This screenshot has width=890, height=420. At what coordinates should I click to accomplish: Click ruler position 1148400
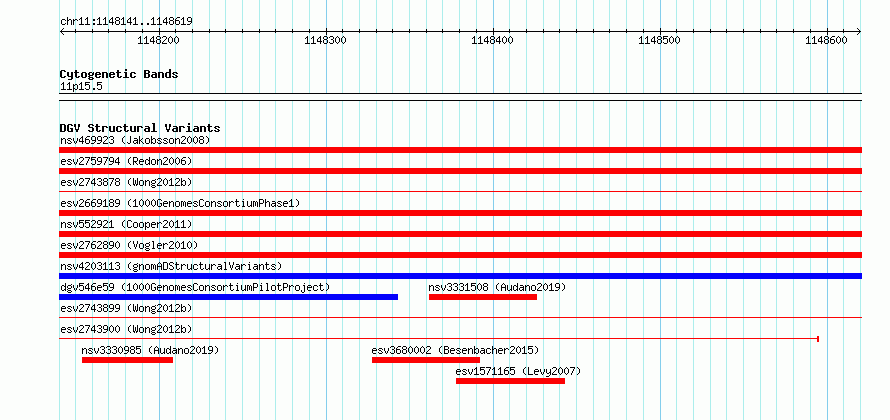click(x=493, y=40)
